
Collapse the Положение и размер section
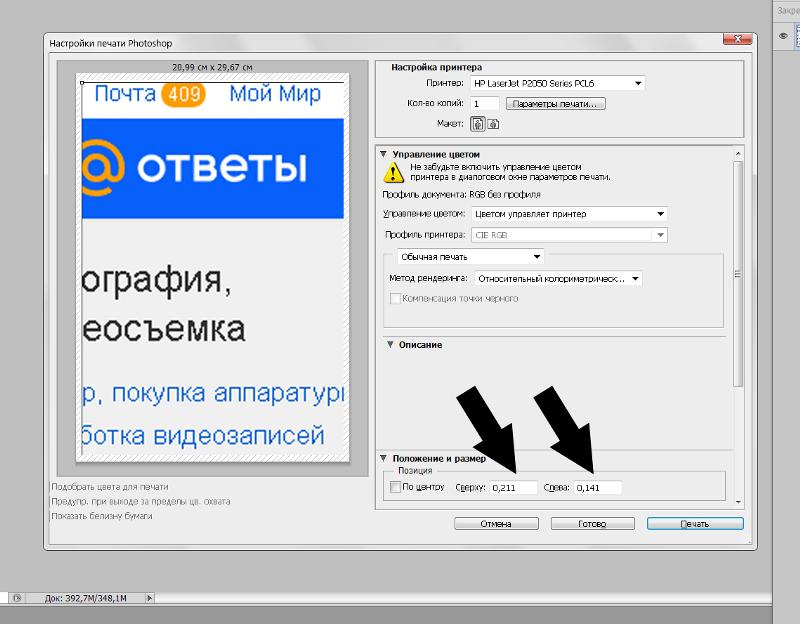[x=384, y=458]
